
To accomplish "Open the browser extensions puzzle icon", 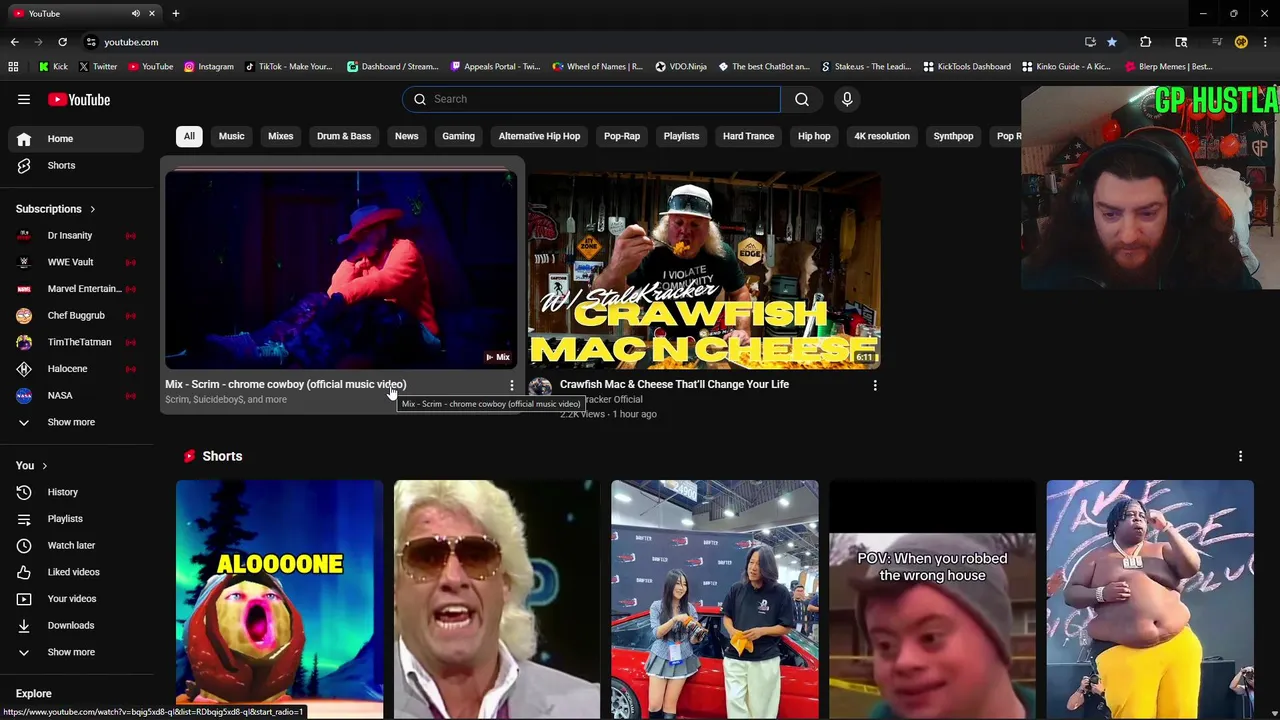I will [1146, 42].
